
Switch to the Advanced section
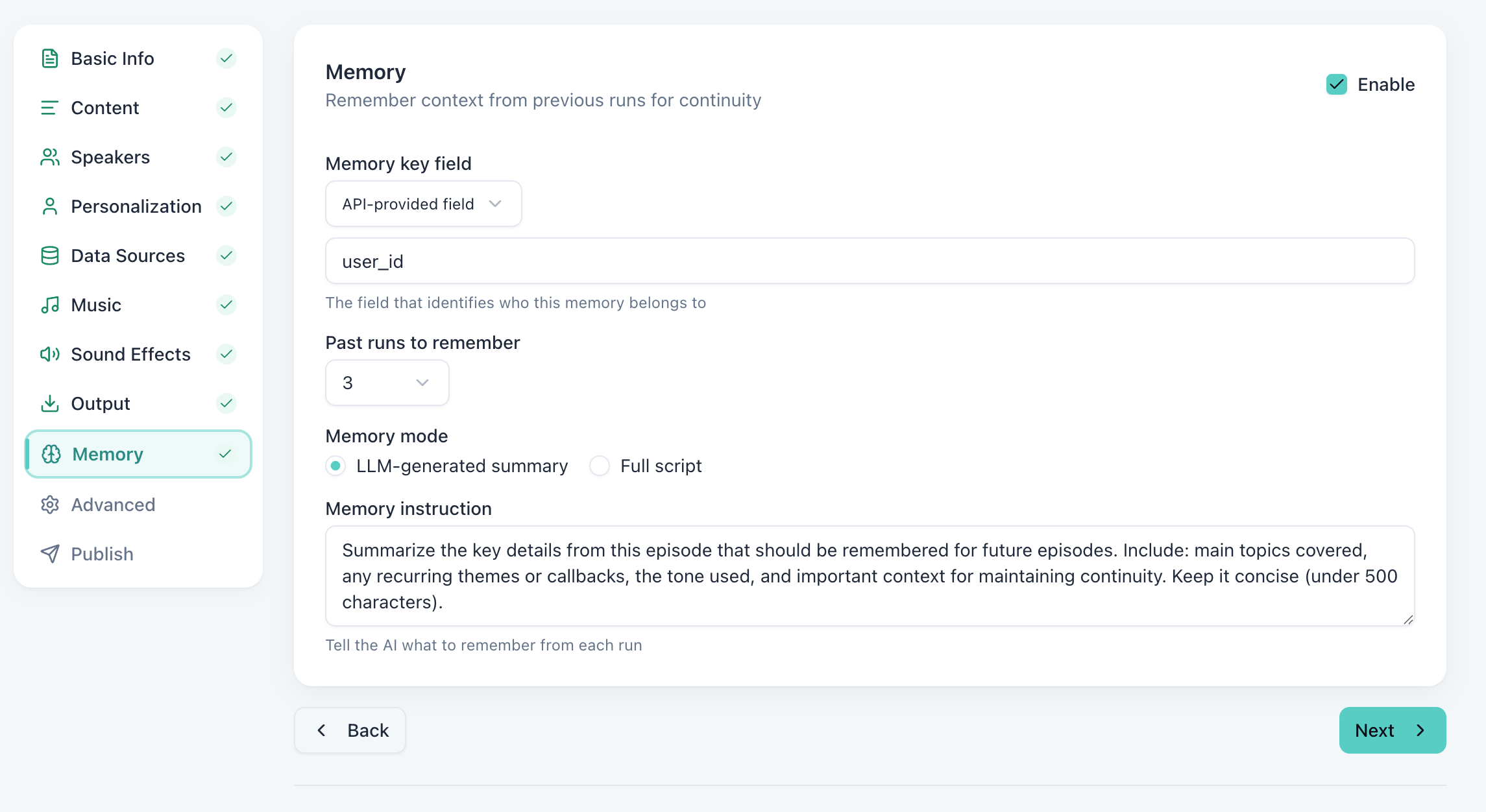[113, 505]
